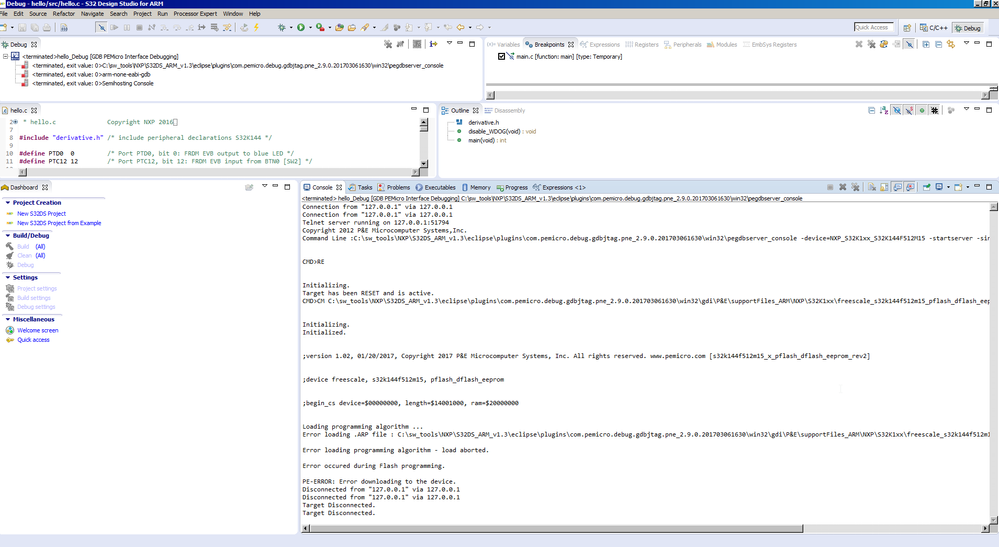The image size is (999, 547).
Task: Collapse the Settings dashboard section
Action: 8,278
